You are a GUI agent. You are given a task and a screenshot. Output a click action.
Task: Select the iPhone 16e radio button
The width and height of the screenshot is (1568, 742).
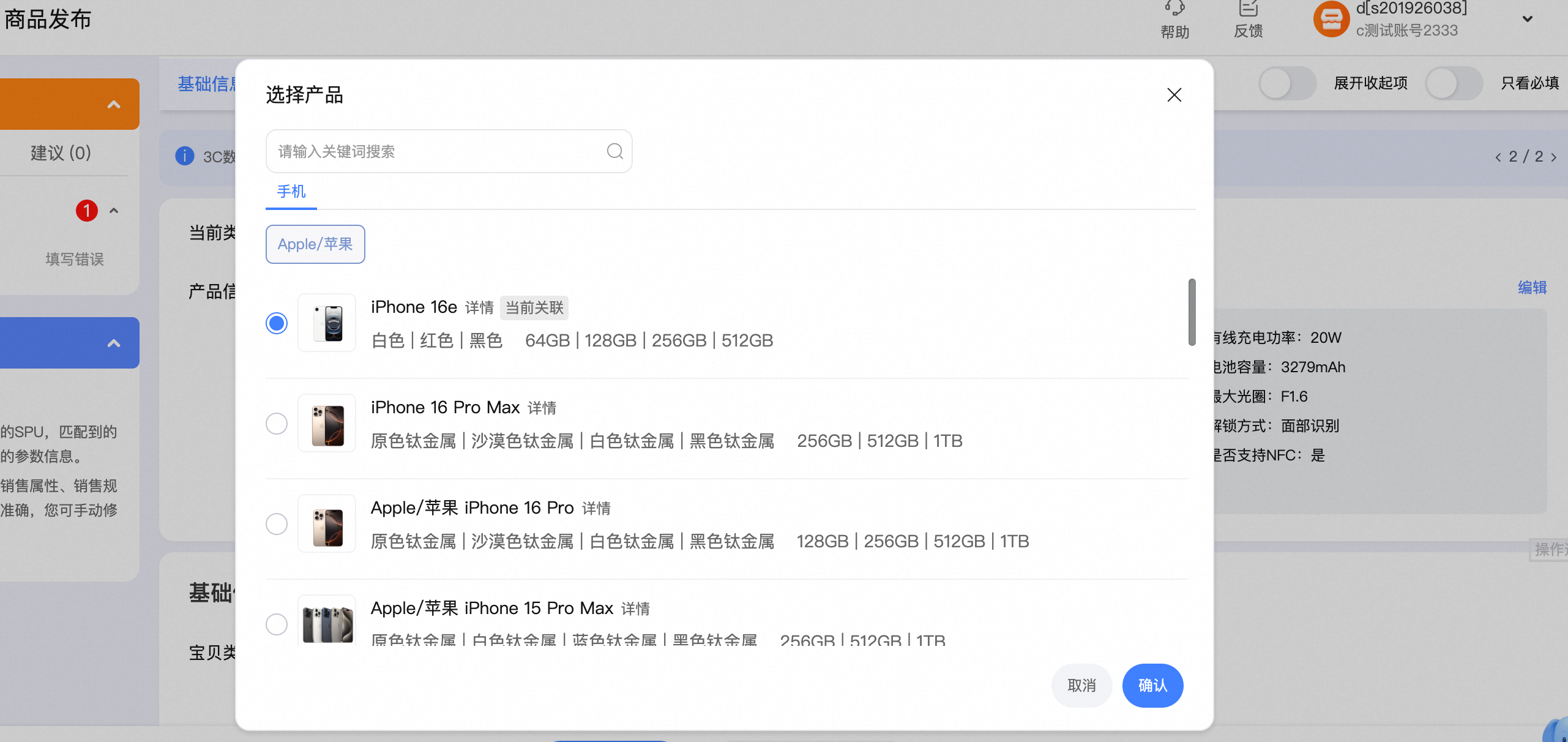point(277,323)
